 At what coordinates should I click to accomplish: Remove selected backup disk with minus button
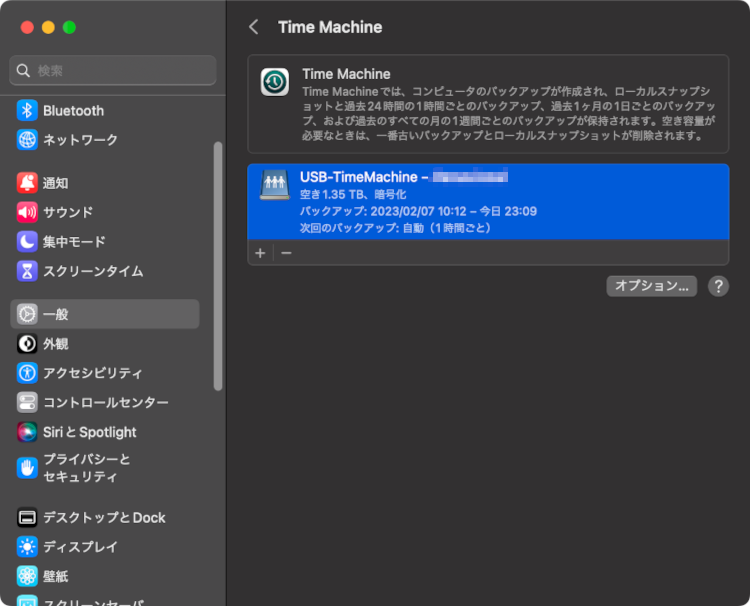point(287,253)
